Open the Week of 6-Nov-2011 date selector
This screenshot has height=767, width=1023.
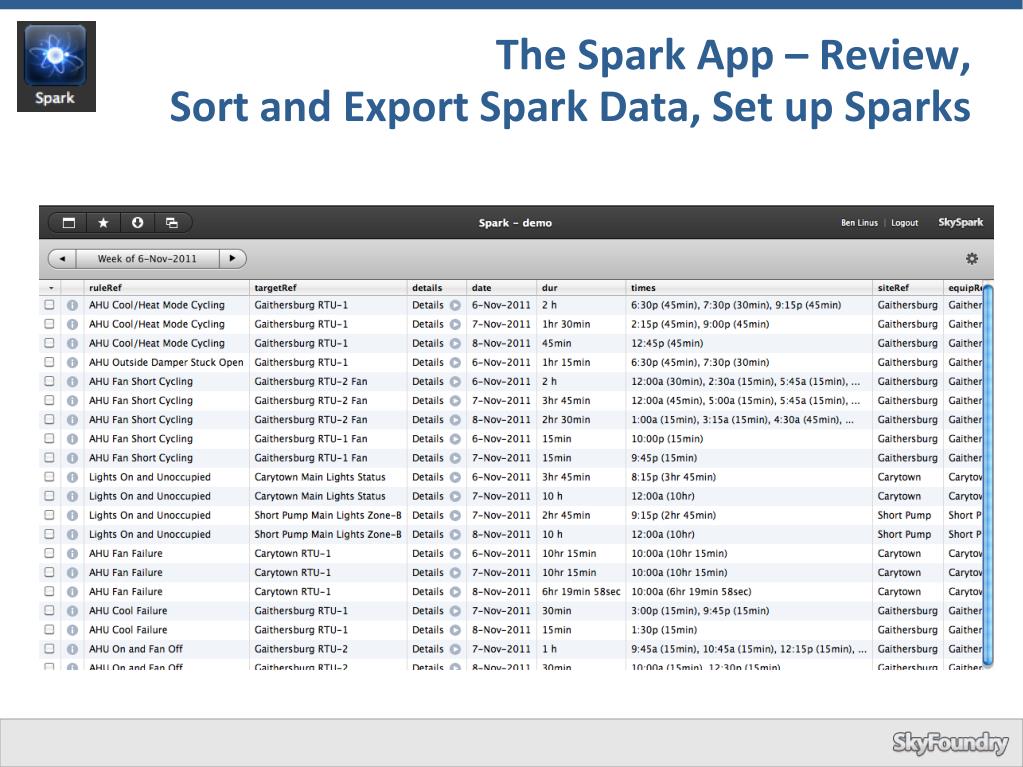(x=147, y=258)
